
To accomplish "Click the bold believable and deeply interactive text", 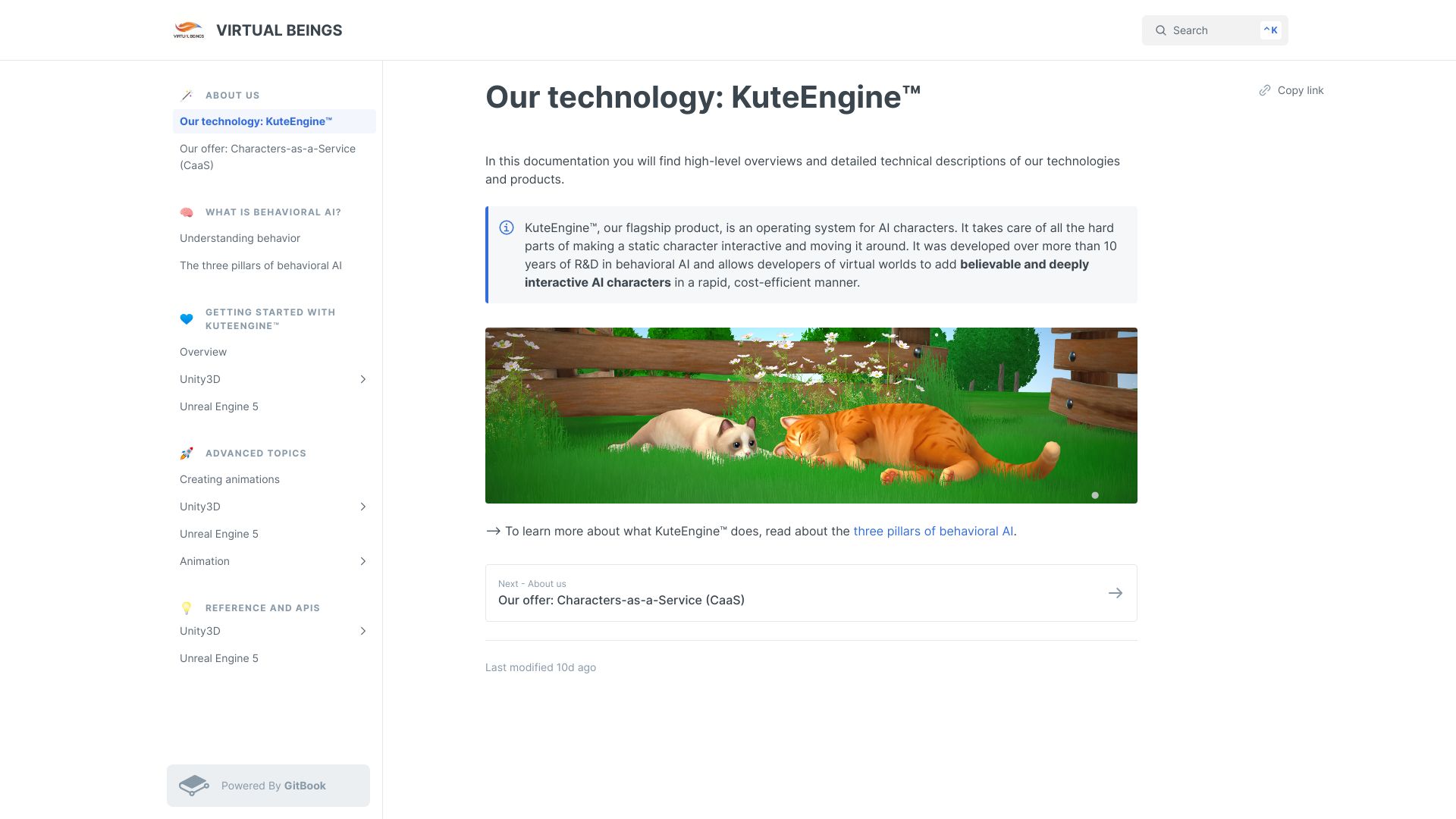I will pyautogui.click(x=807, y=273).
